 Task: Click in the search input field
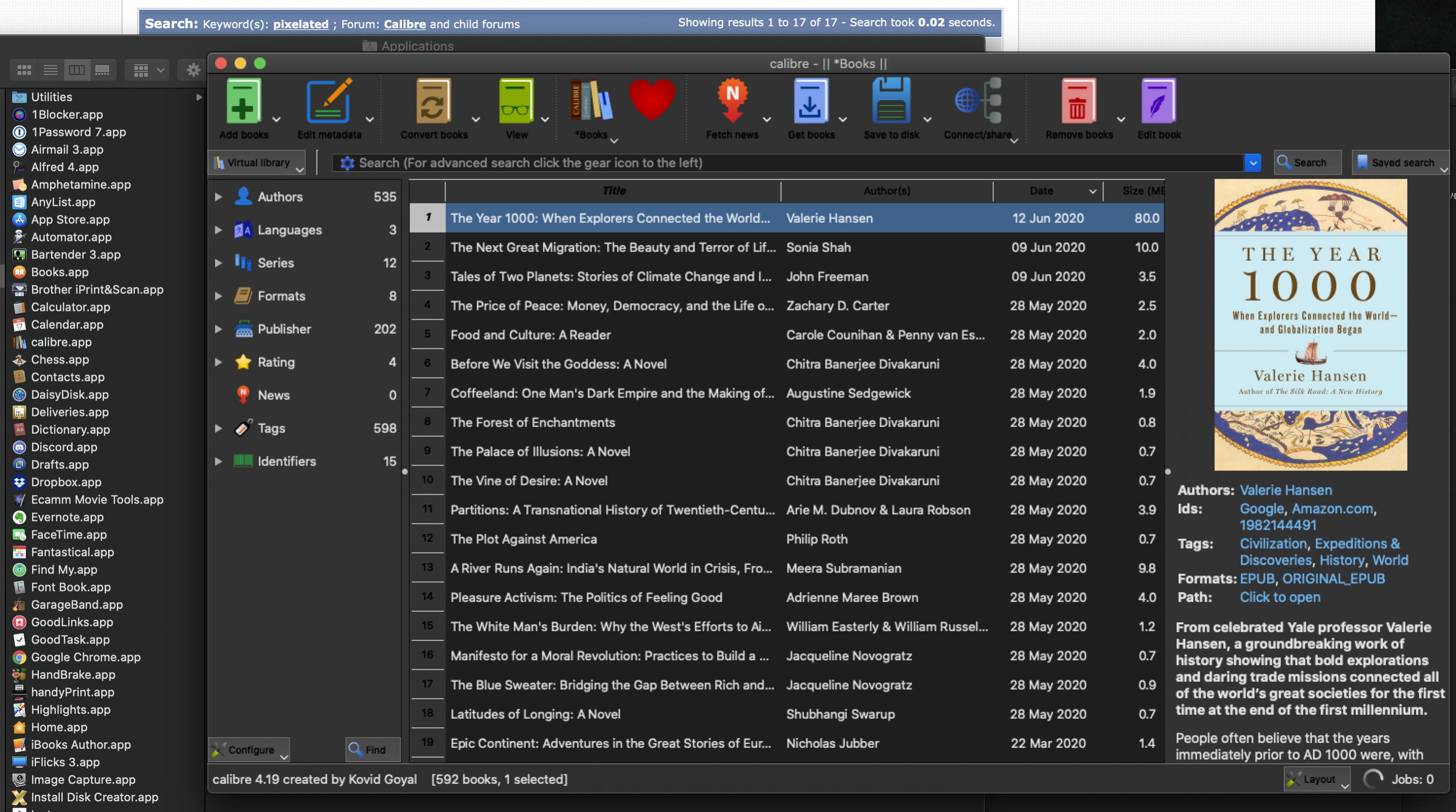pos(792,163)
